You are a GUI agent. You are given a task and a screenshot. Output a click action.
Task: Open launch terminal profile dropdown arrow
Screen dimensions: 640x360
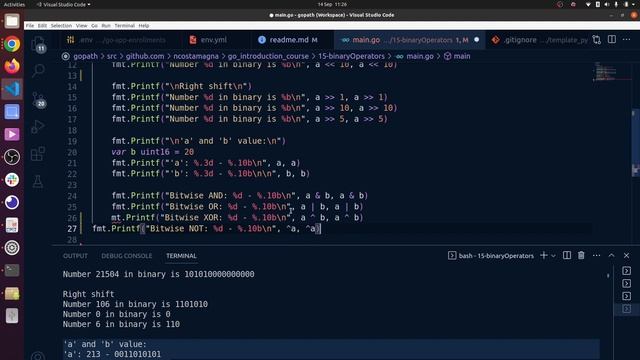553,256
